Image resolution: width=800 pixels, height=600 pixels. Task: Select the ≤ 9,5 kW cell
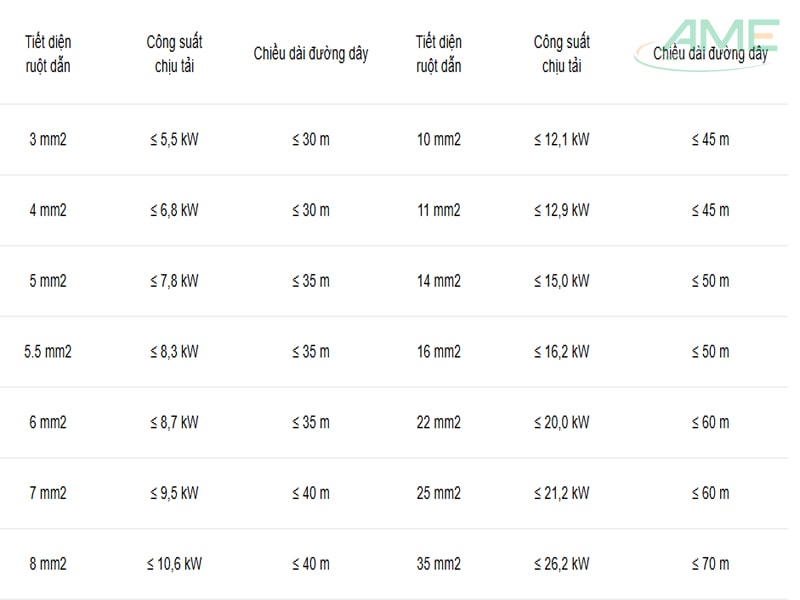point(174,493)
